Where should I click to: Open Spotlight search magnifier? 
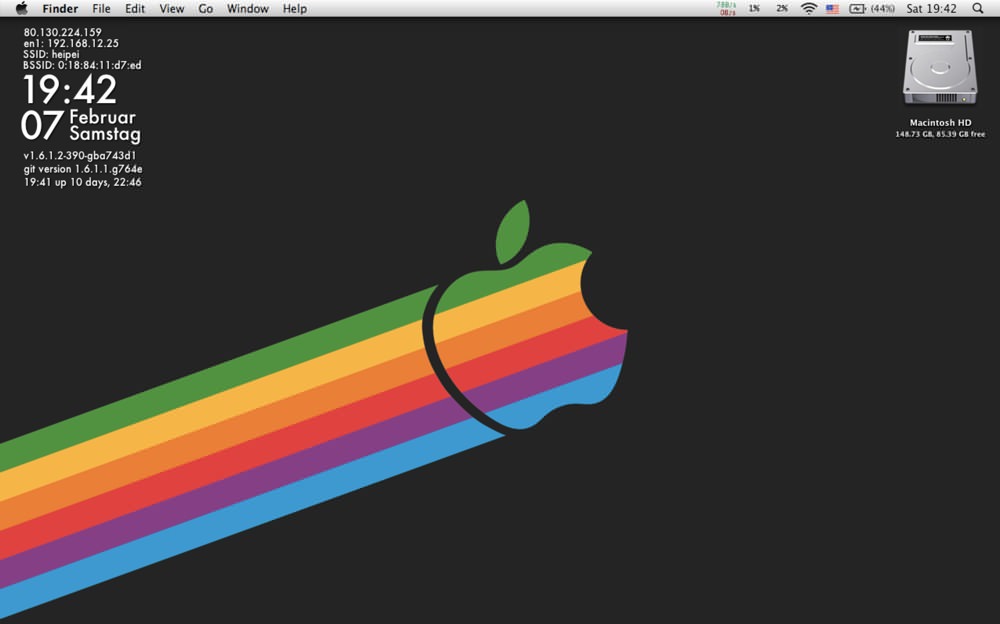[978, 8]
